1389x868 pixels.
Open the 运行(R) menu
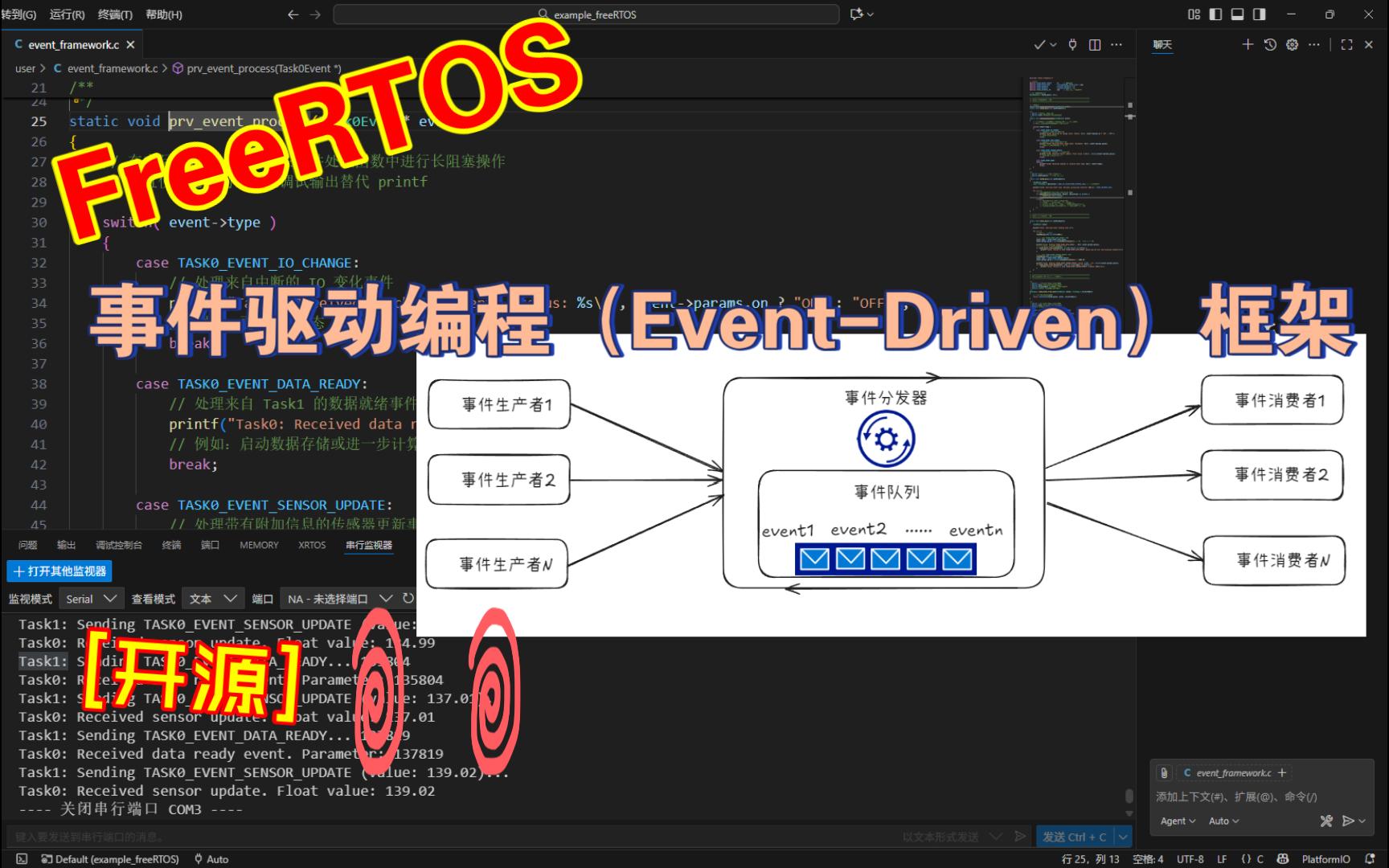pyautogui.click(x=67, y=14)
